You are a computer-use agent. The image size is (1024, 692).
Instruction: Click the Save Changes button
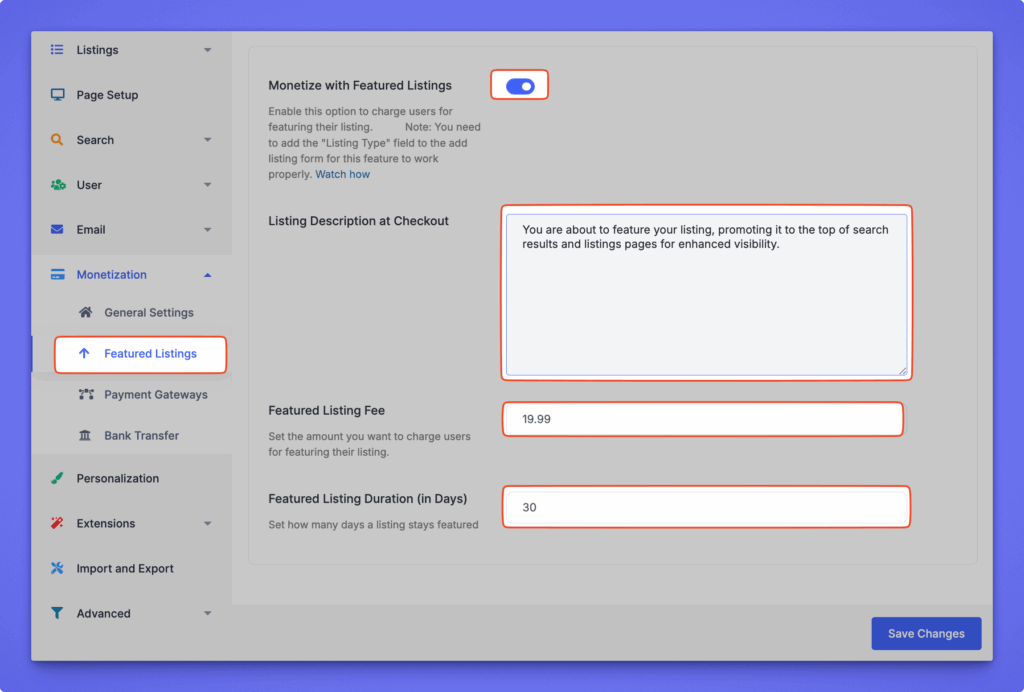[x=926, y=634]
